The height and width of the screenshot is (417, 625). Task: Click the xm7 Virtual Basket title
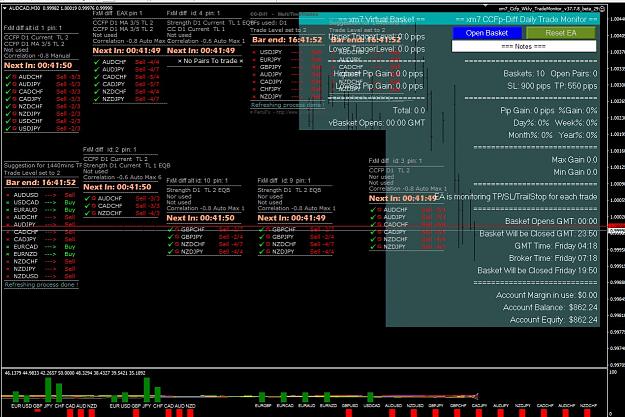[381, 19]
